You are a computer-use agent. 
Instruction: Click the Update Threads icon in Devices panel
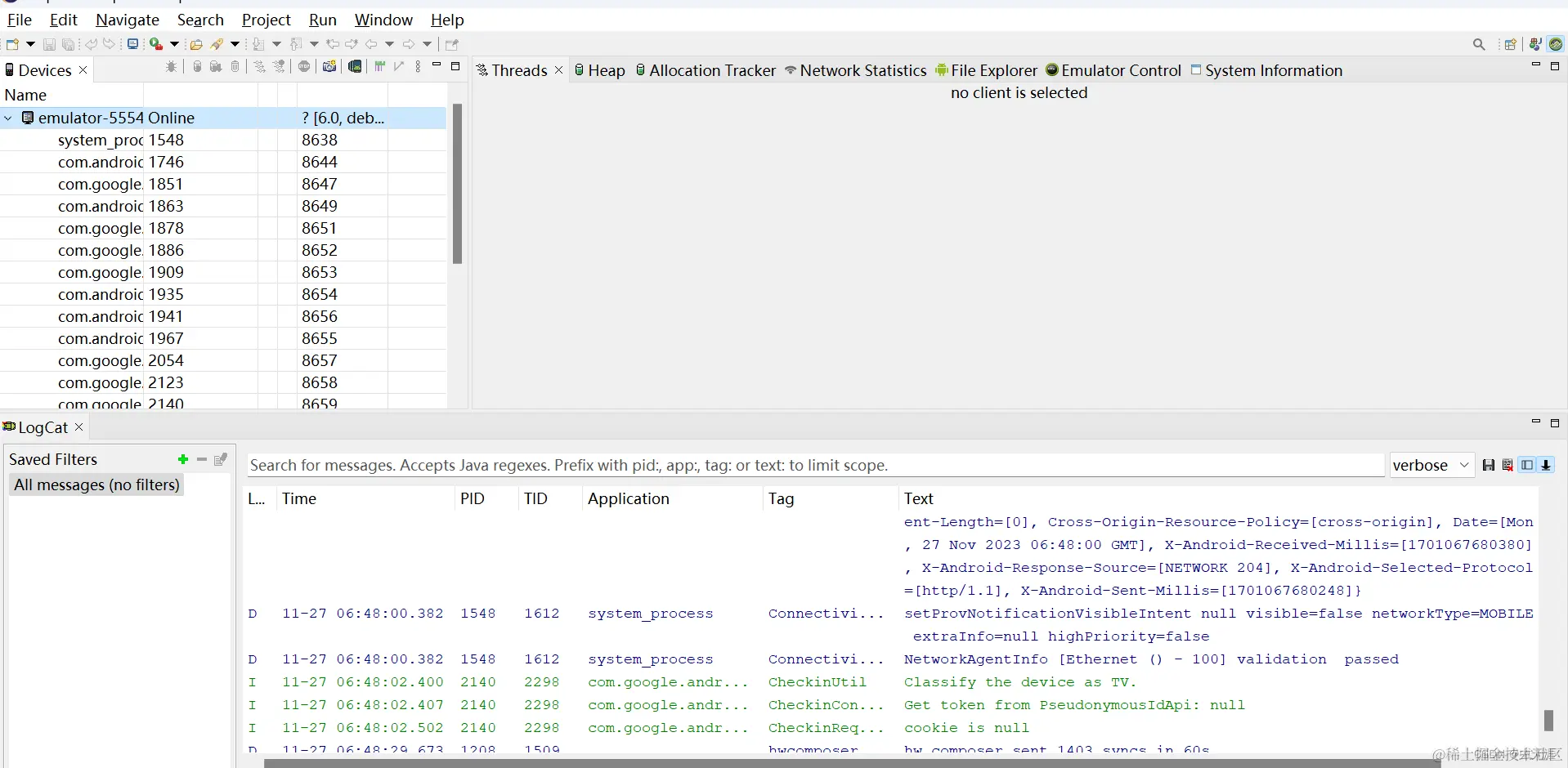(260, 67)
